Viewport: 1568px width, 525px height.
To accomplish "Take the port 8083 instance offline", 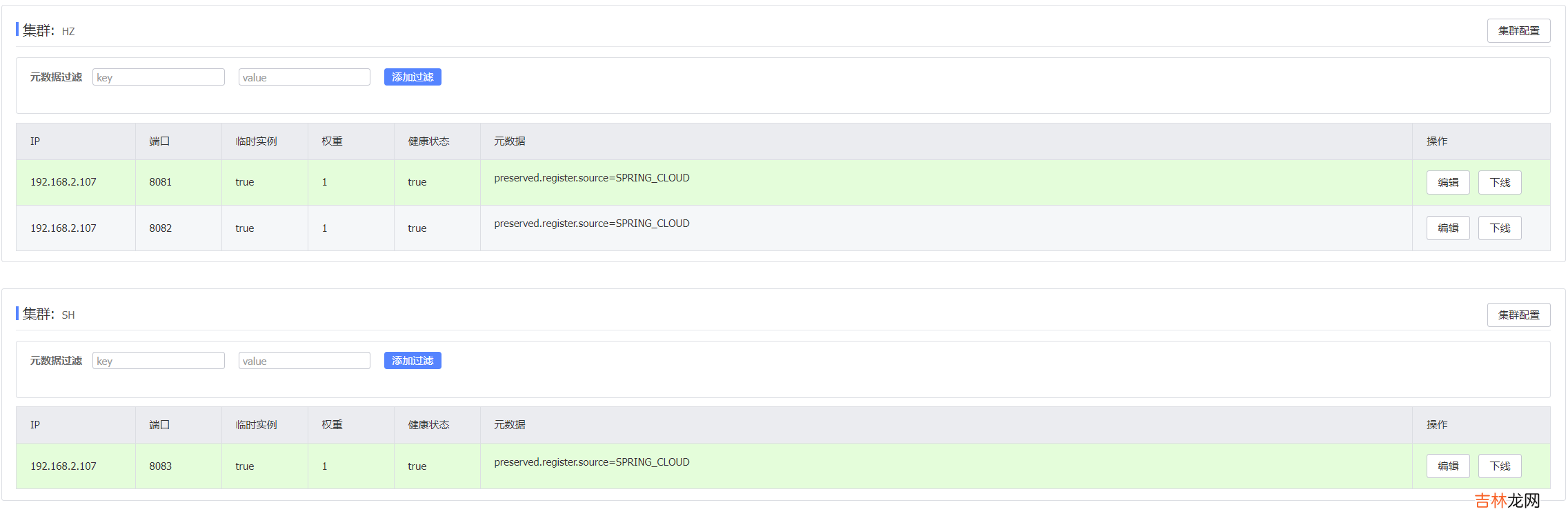I will tap(1499, 466).
